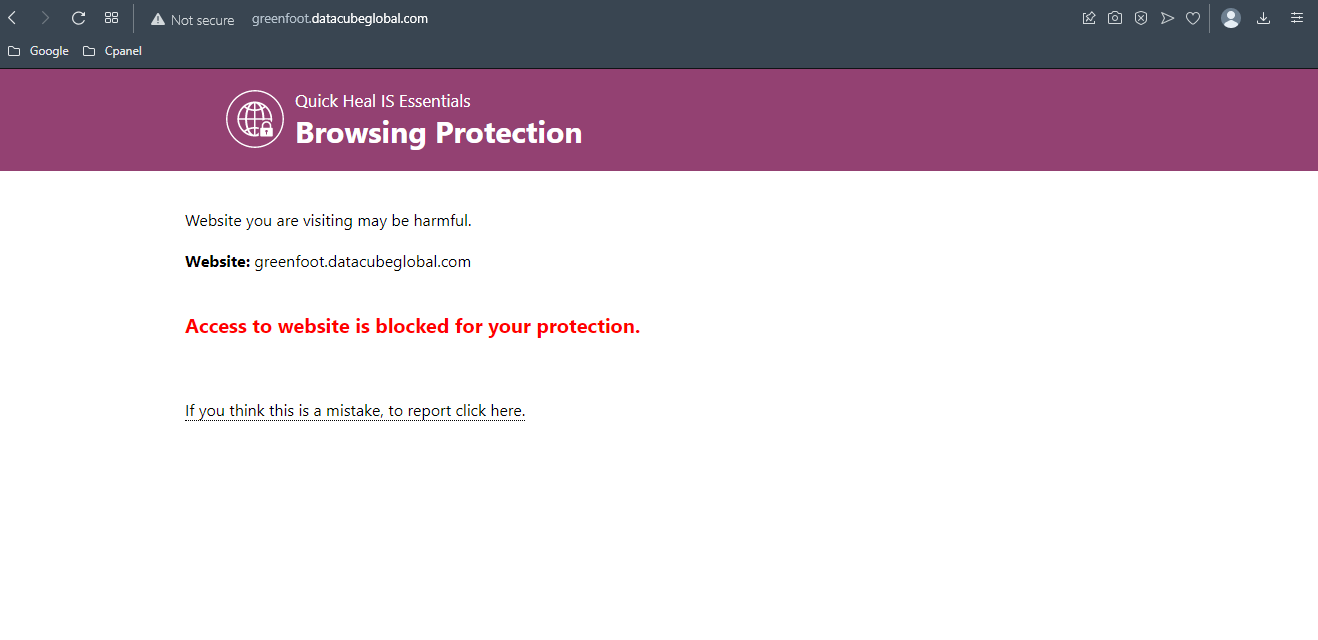Viewport: 1318px width, 640px height.
Task: Open the user profile avatar
Action: click(1231, 18)
